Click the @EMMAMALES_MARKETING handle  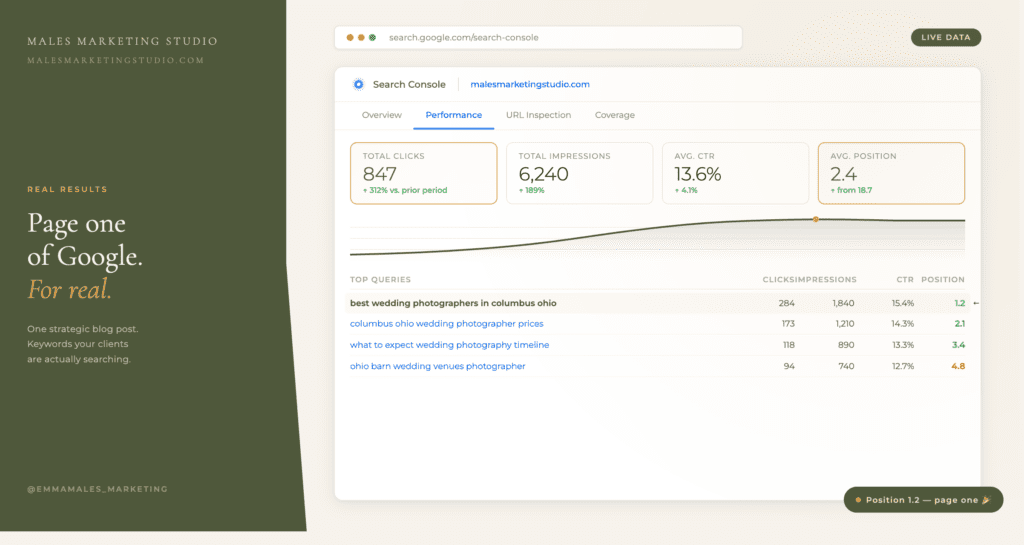coord(97,489)
